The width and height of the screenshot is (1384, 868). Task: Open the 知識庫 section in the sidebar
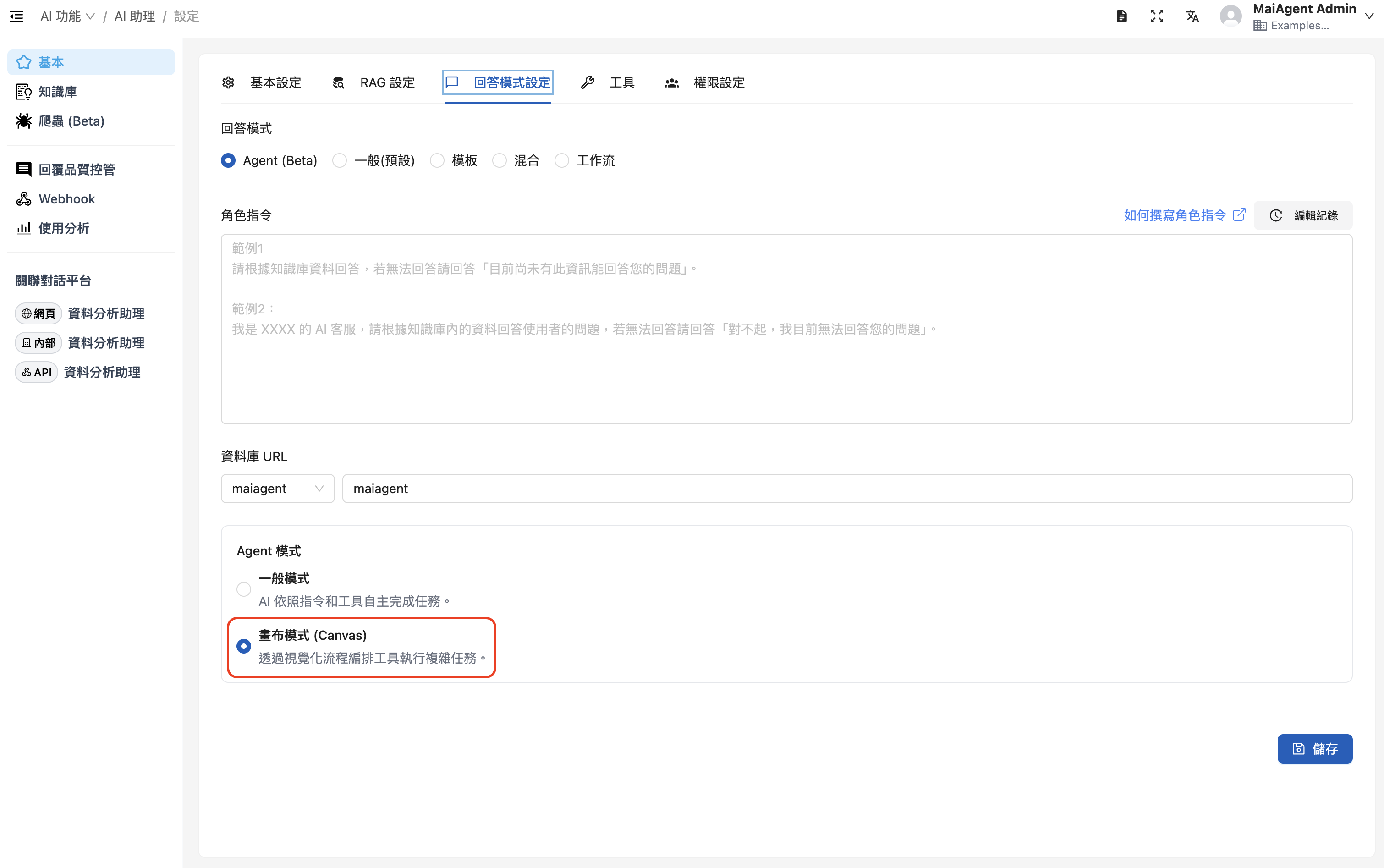click(x=57, y=91)
